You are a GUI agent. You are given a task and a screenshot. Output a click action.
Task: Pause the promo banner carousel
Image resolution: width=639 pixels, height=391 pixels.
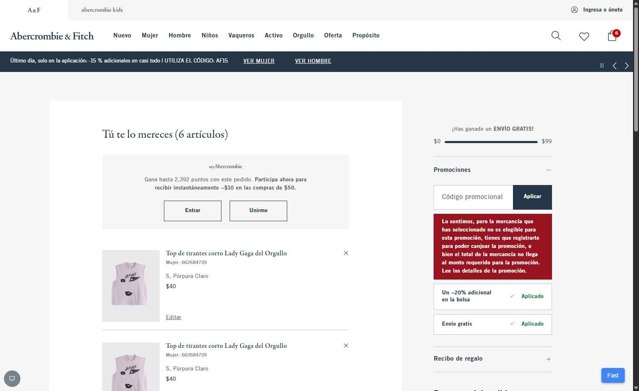[x=602, y=66]
